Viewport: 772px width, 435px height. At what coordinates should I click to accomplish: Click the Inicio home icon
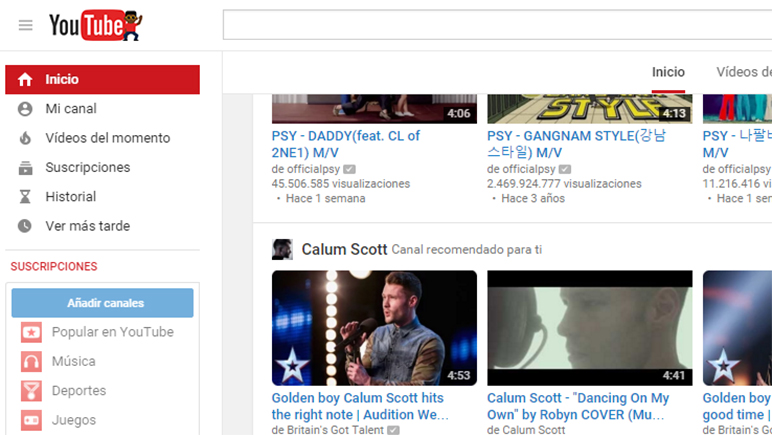point(25,79)
